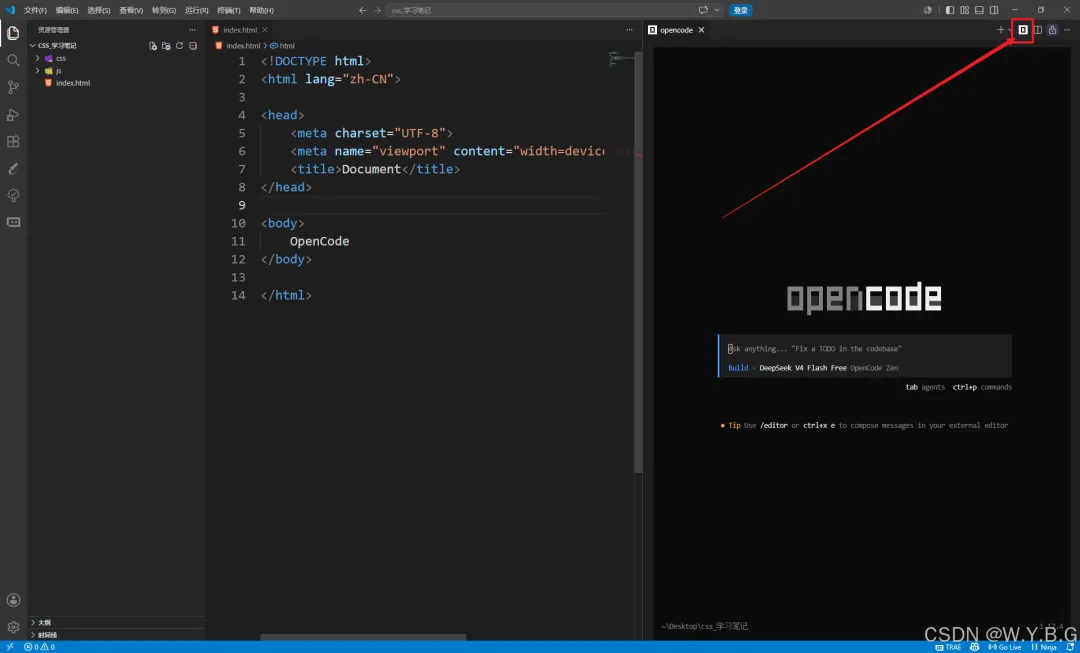This screenshot has width=1080, height=653.
Task: Click the editor vertical scrollbar
Action: click(638, 262)
